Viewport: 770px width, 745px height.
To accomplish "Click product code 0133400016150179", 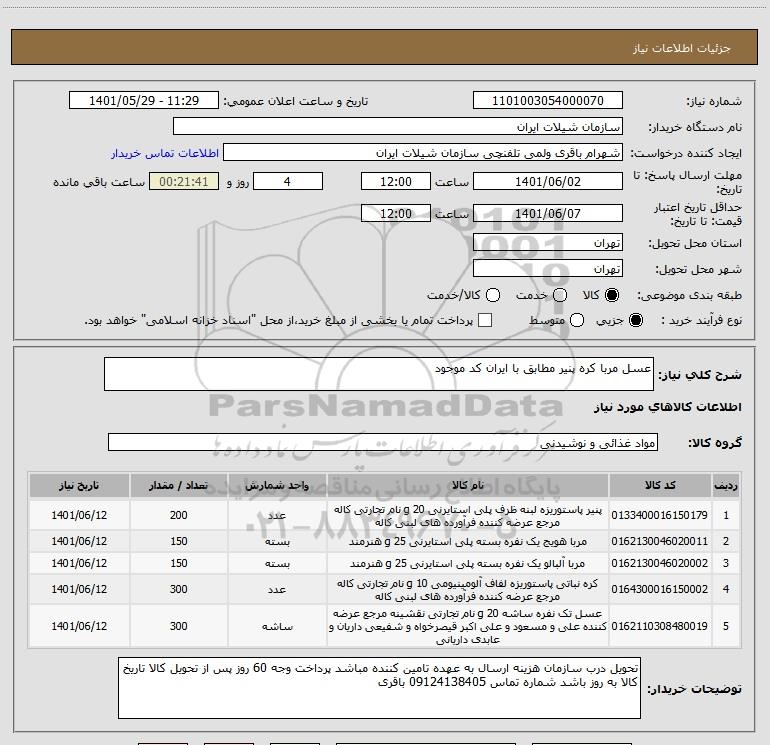I will point(660,515).
